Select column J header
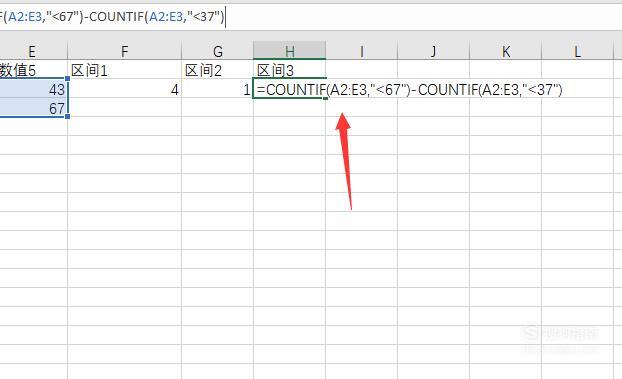 pyautogui.click(x=434, y=51)
